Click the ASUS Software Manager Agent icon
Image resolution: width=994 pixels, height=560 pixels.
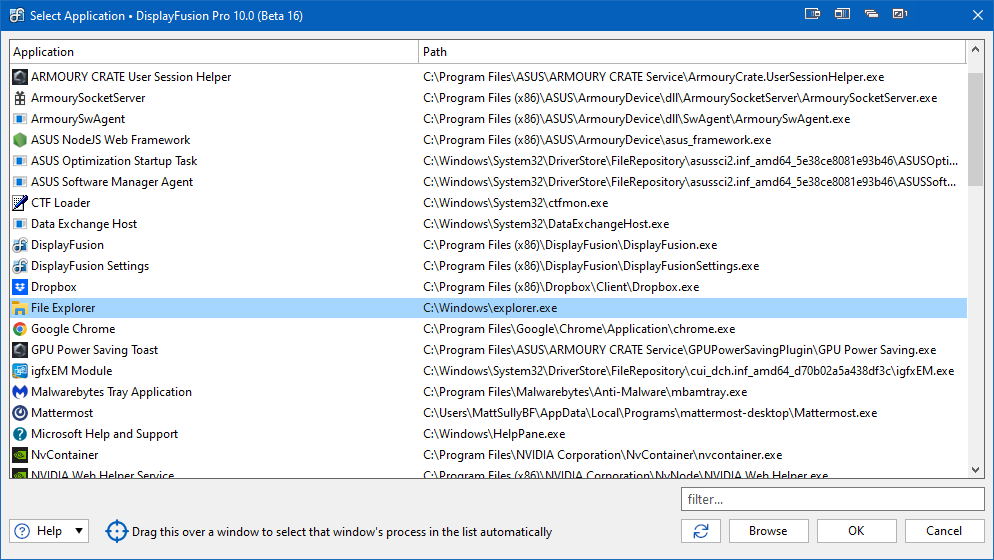tap(20, 181)
